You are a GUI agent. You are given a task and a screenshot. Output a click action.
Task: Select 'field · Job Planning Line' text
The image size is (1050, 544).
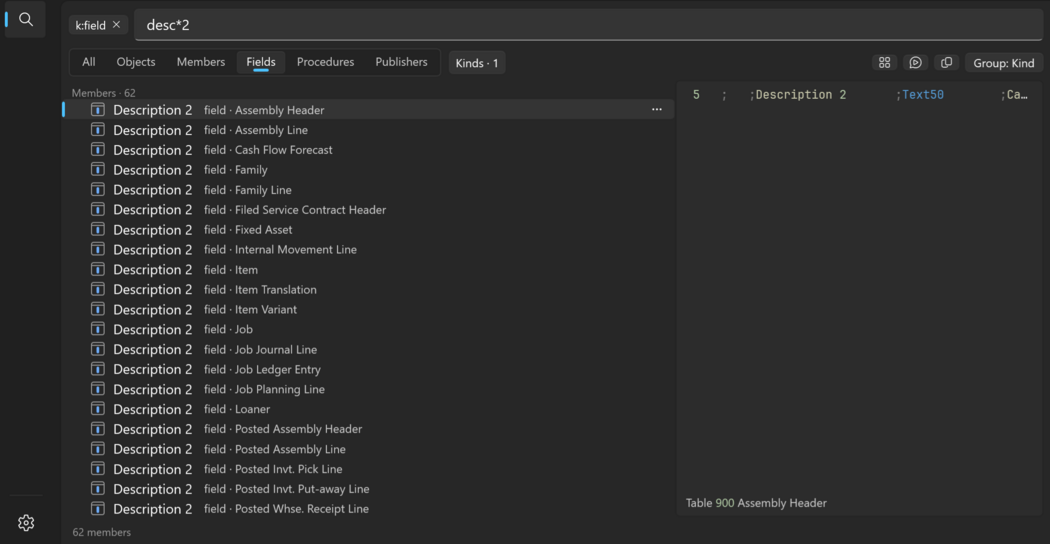(x=265, y=389)
